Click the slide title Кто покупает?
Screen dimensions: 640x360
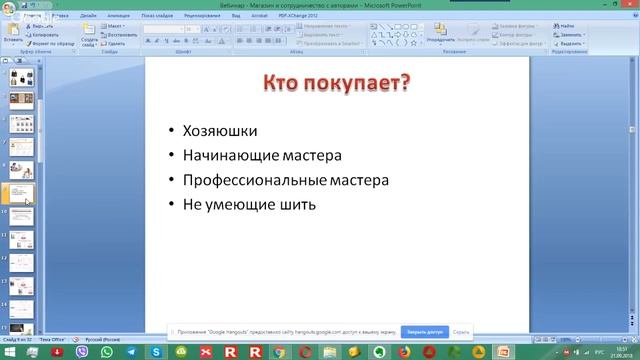(337, 82)
